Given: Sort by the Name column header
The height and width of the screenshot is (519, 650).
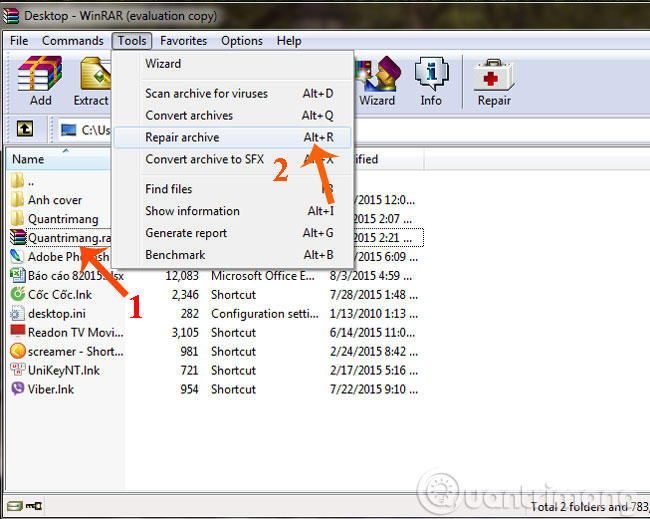Looking at the screenshot, I should pos(58,159).
